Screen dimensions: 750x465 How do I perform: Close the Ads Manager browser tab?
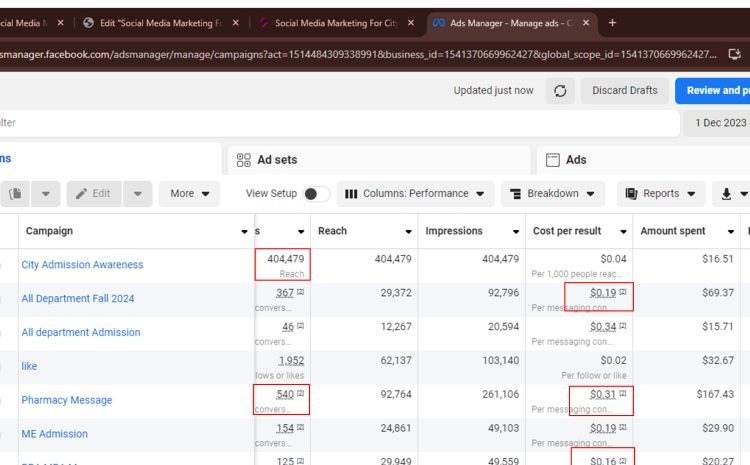pyautogui.click(x=586, y=23)
